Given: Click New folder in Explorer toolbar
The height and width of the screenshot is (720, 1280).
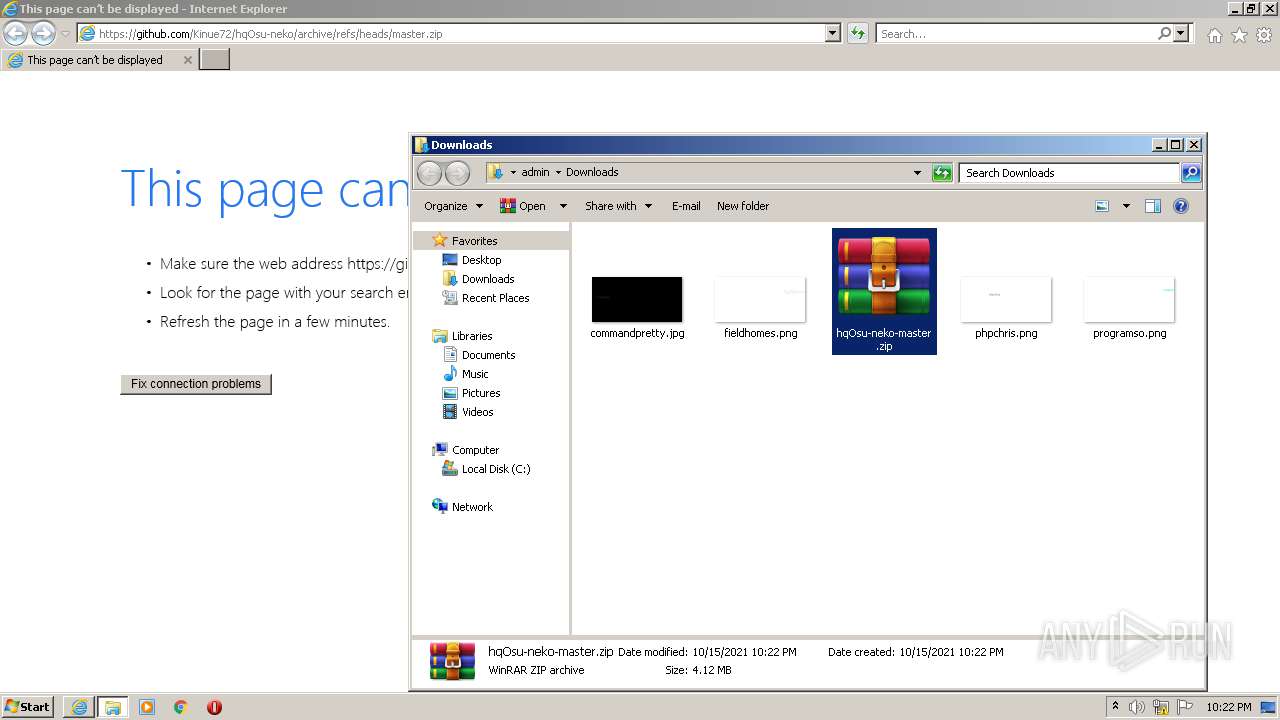Looking at the screenshot, I should point(743,206).
